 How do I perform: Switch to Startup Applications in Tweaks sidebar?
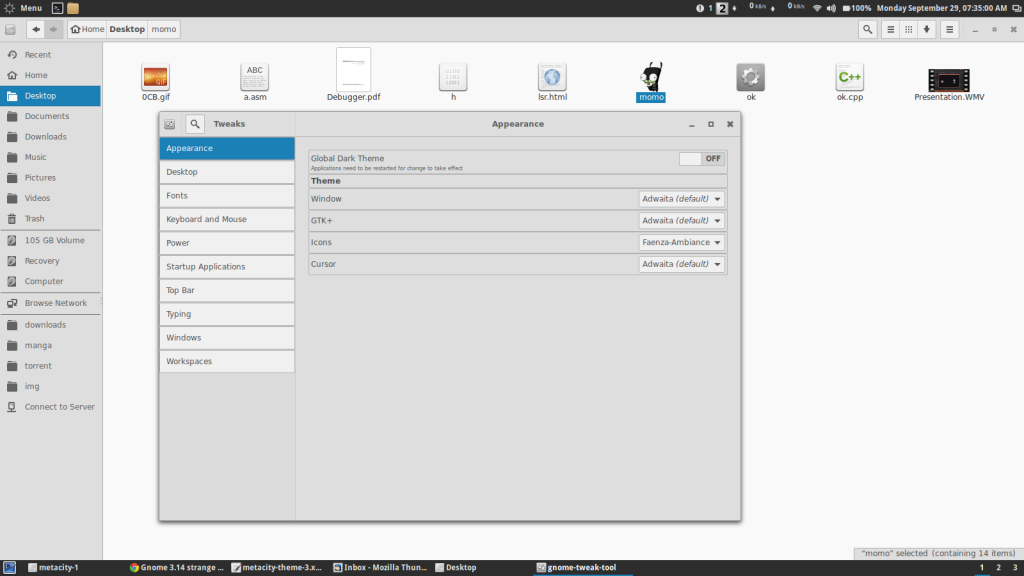[x=226, y=267]
